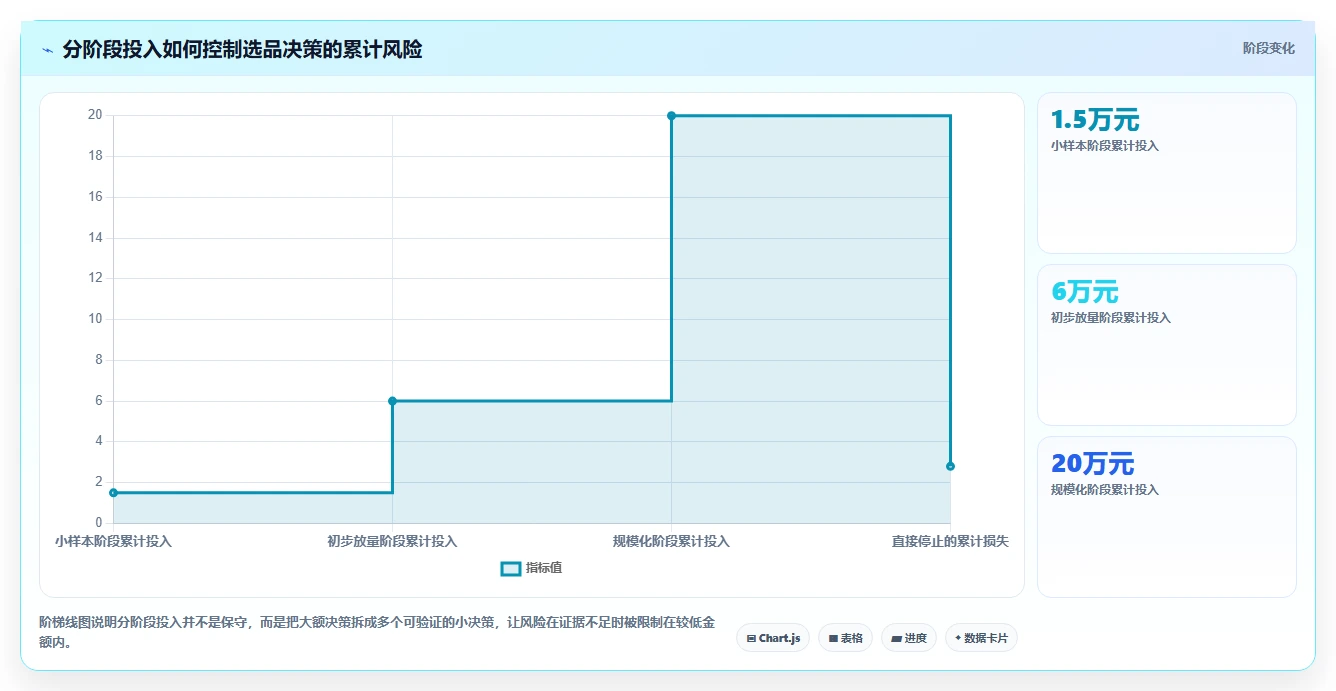Click the x-axis label 规模化阶段累计投入
The image size is (1336, 691).
pos(671,541)
